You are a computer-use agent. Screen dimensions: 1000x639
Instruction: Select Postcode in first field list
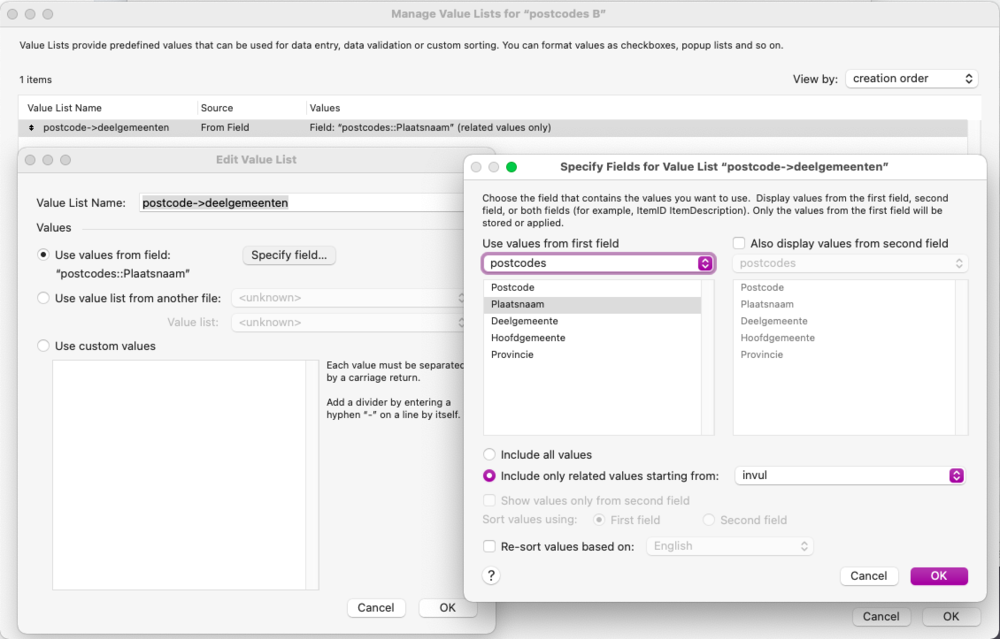click(512, 287)
